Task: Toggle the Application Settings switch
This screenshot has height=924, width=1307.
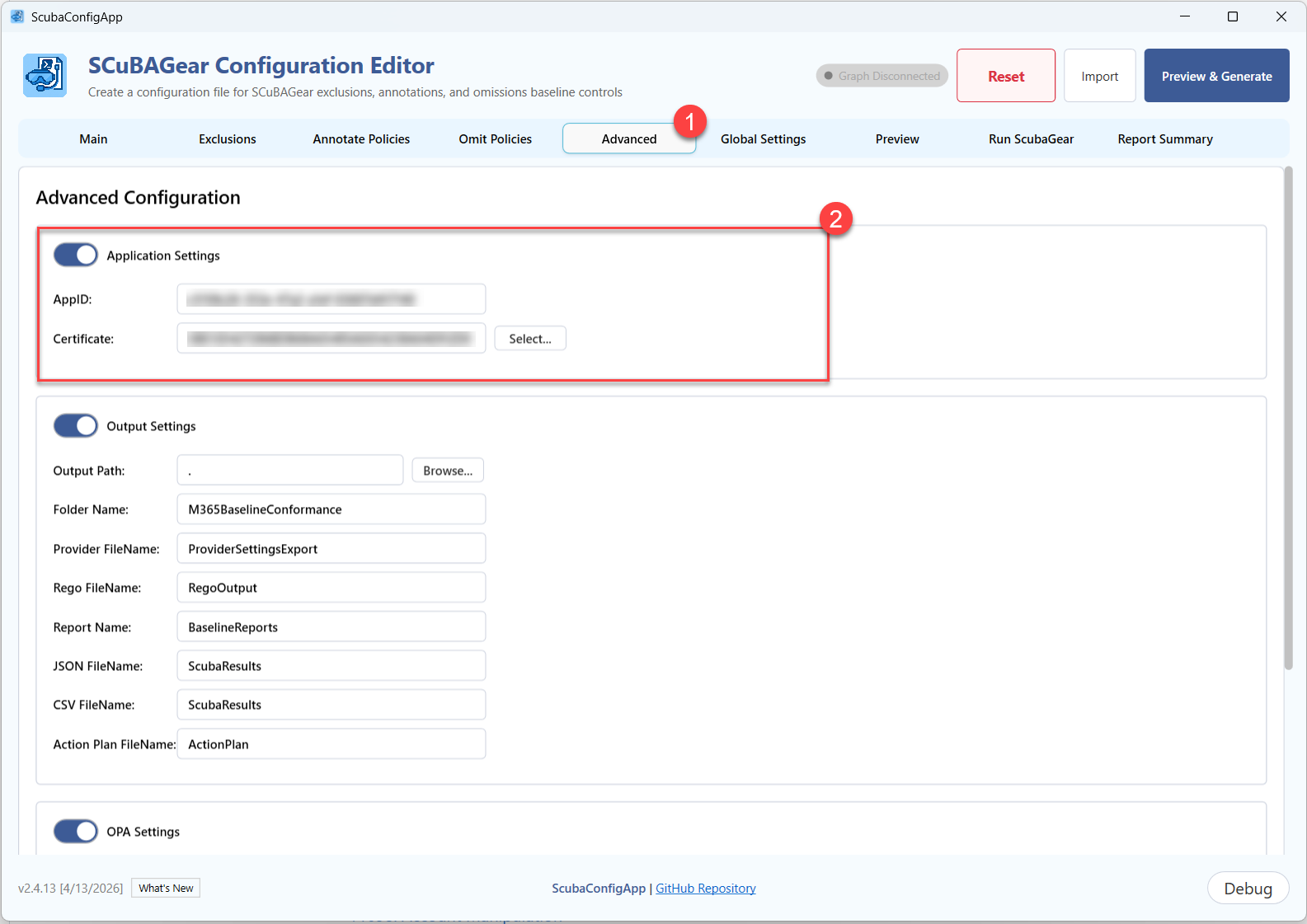Action: (75, 256)
